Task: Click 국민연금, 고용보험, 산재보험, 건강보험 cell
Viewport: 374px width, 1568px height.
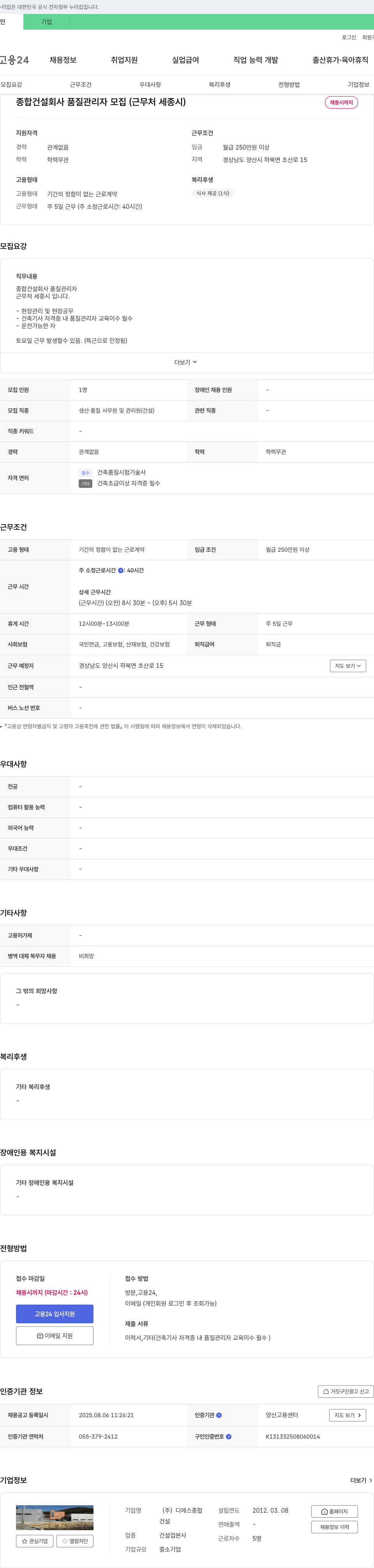Action: 124,644
